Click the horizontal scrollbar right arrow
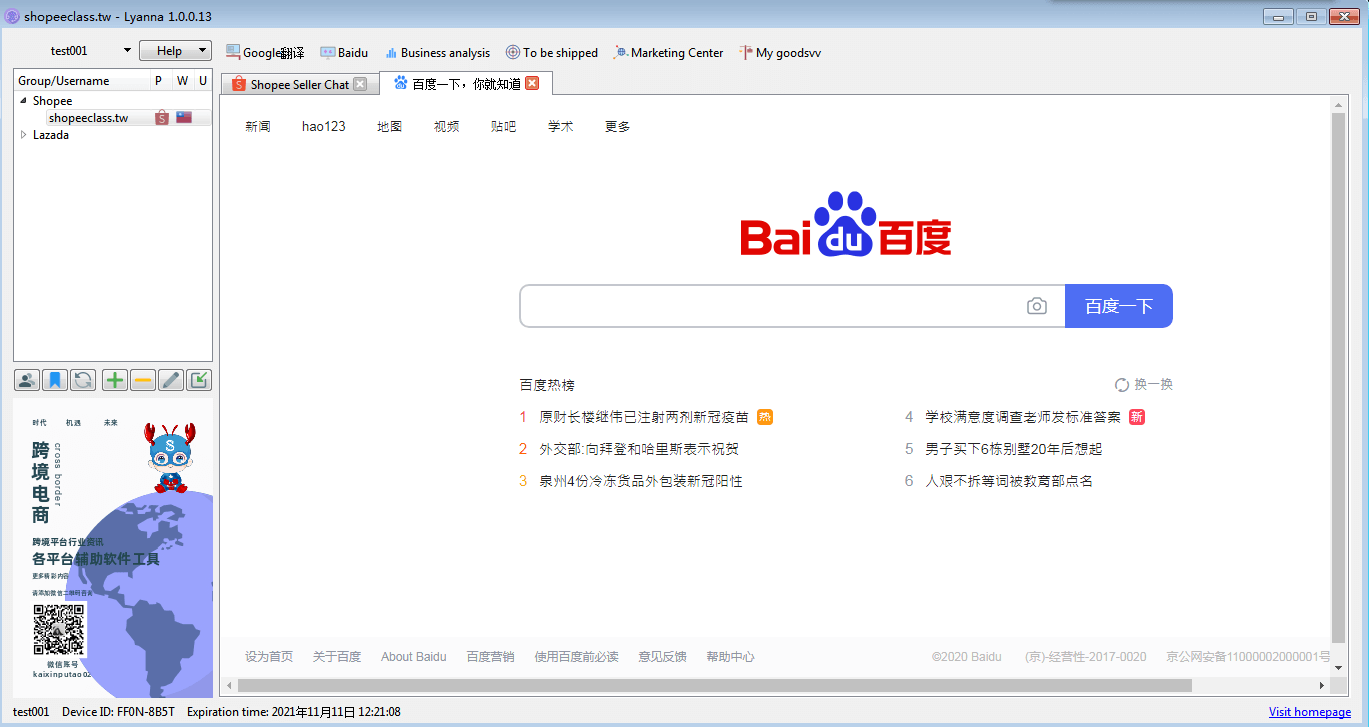 coord(1322,686)
